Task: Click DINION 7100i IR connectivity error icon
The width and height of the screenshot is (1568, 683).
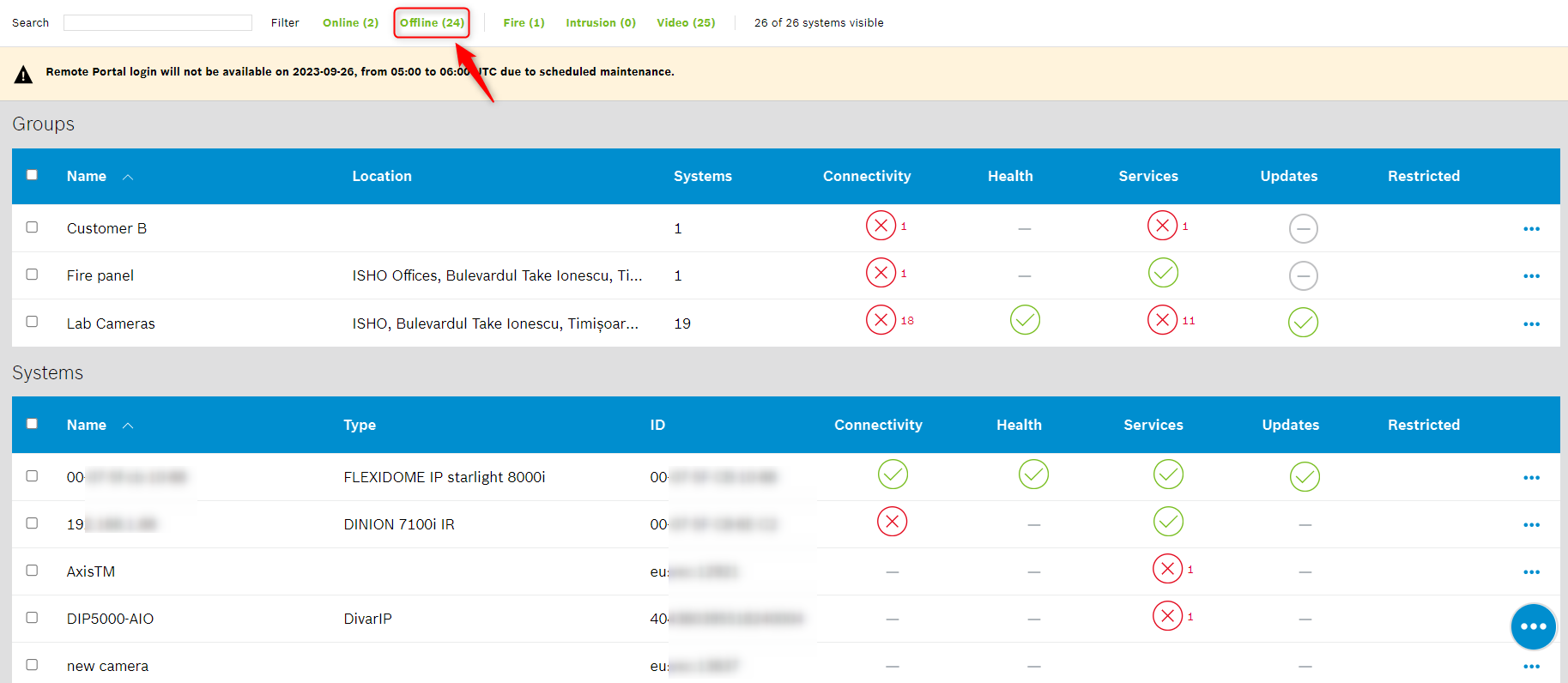Action: pos(892,522)
